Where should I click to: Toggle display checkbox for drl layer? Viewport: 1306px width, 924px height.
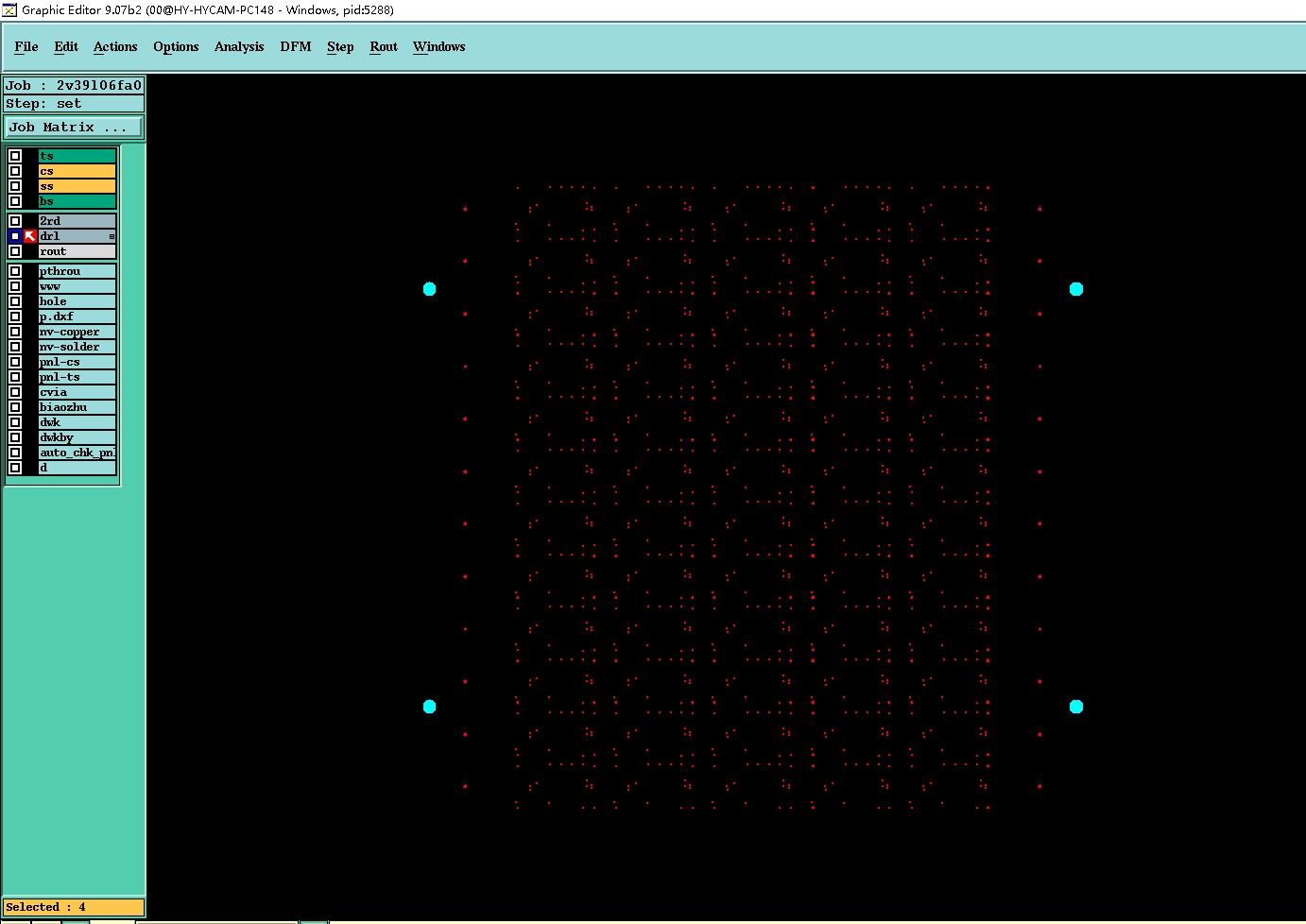point(15,236)
